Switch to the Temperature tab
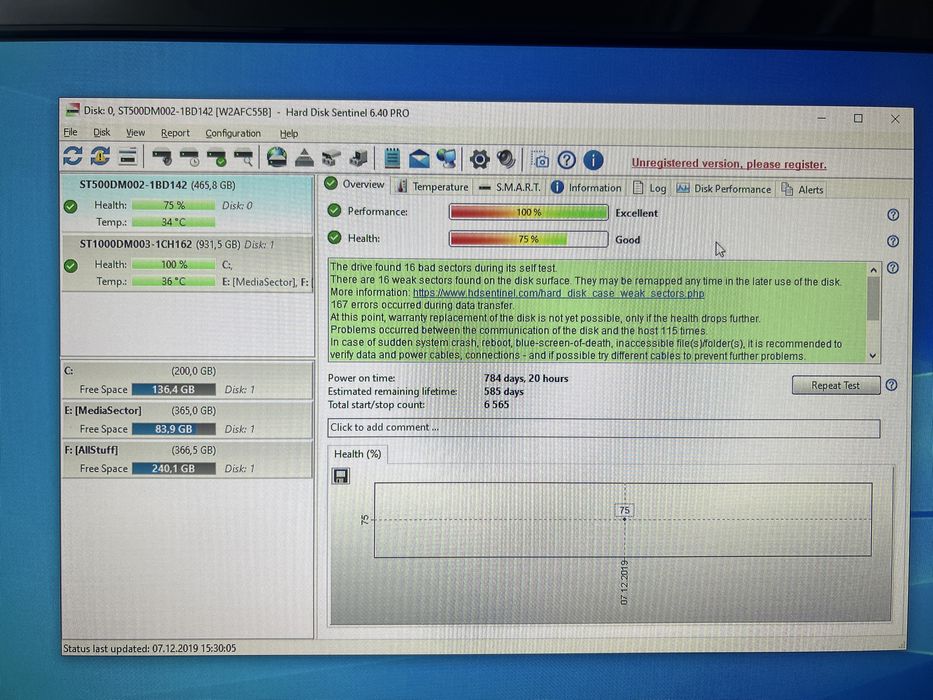Screen dimensions: 933x700 coord(433,186)
